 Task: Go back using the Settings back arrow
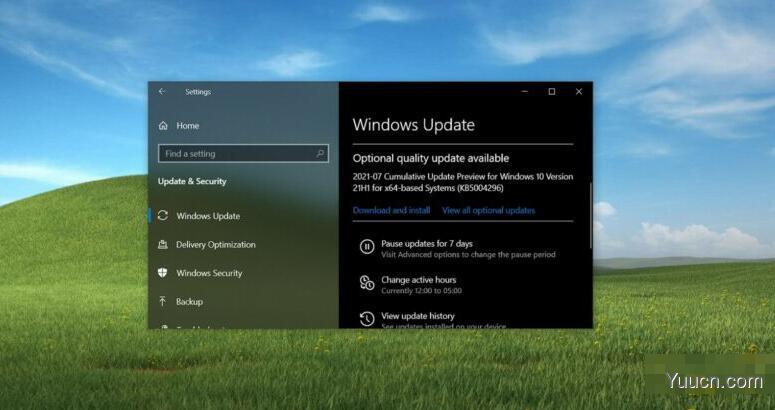tap(162, 91)
